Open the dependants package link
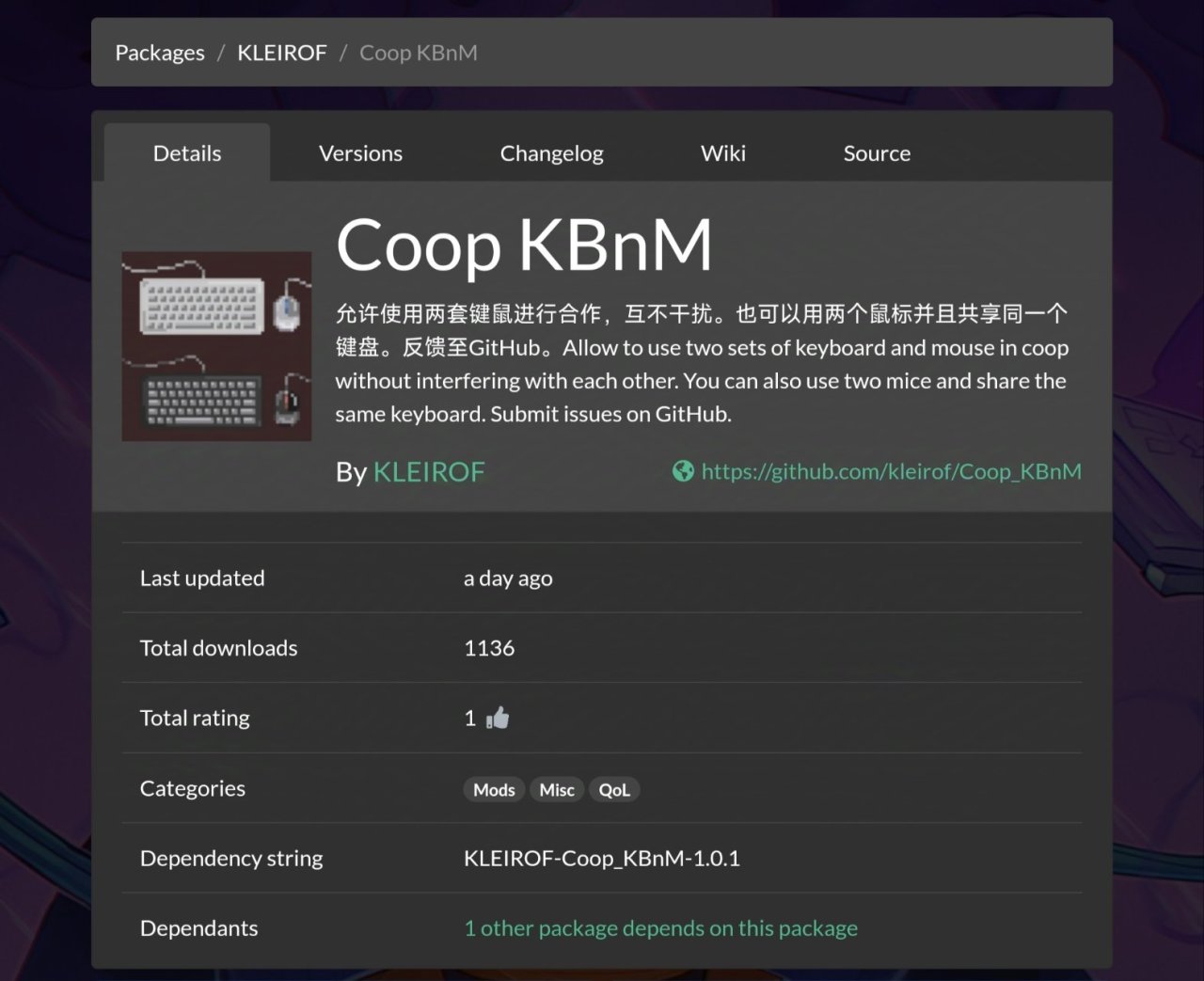Screen dimensions: 1204x981 pyautogui.click(x=660, y=928)
